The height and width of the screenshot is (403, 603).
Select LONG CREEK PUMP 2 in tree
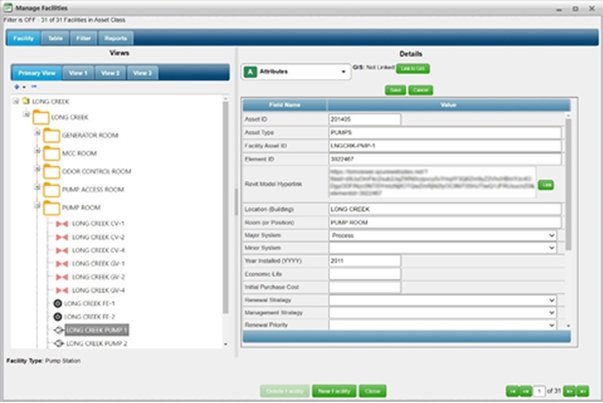point(95,343)
